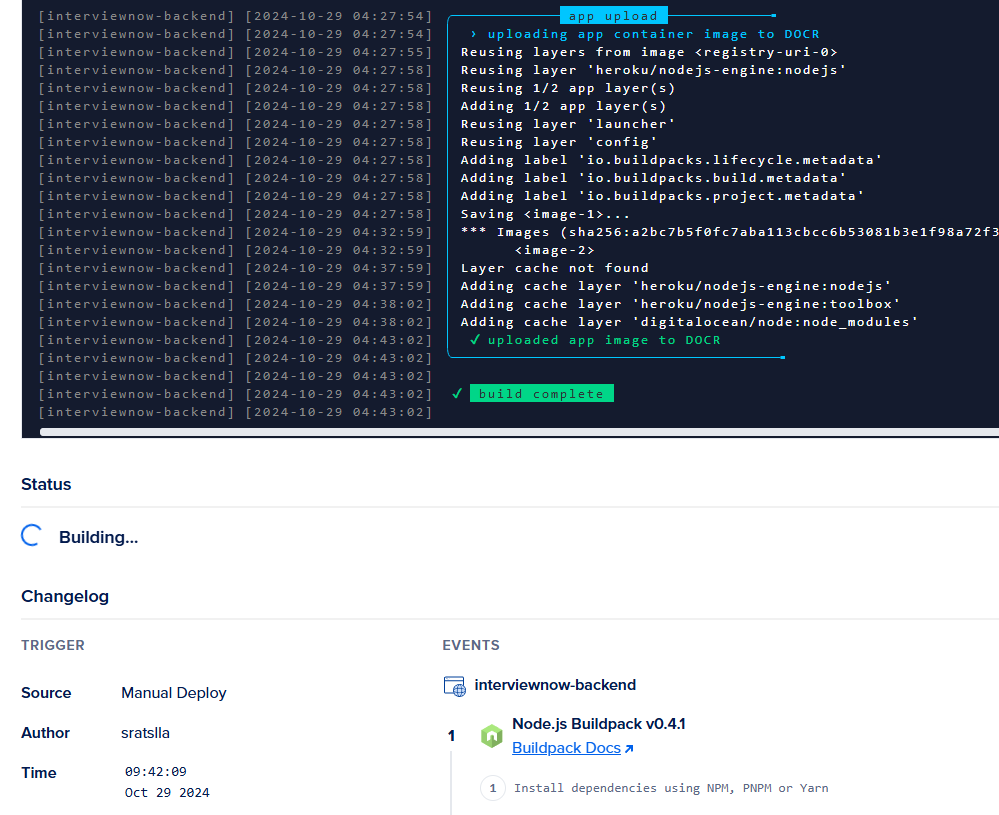Click the horizontal log scrollbar
This screenshot has height=815, width=999.
coord(519,432)
